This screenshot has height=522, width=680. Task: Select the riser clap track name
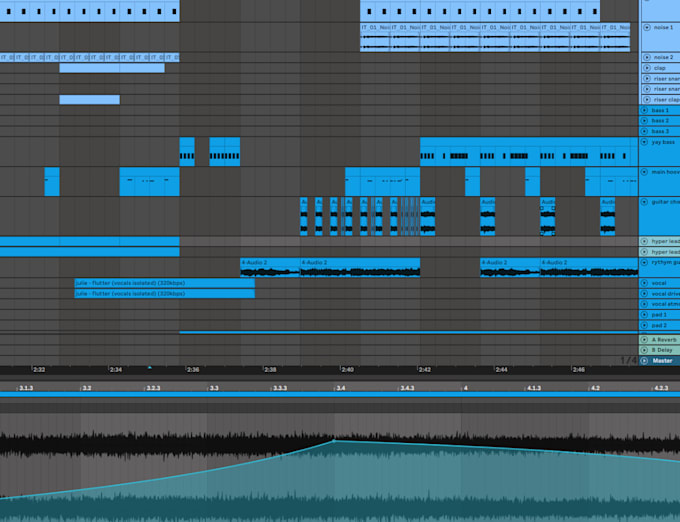click(x=667, y=100)
